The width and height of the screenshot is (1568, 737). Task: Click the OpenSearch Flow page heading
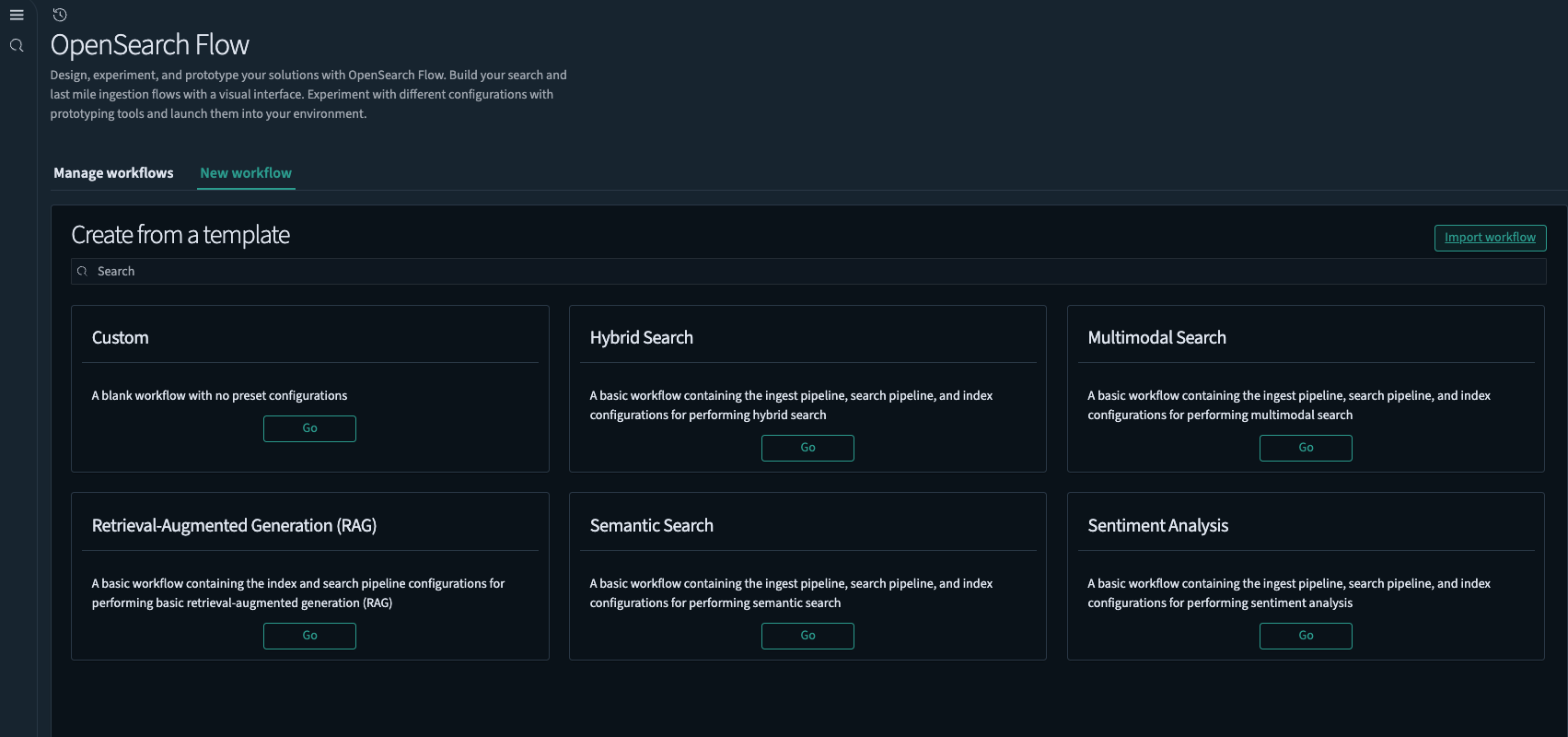[x=150, y=44]
